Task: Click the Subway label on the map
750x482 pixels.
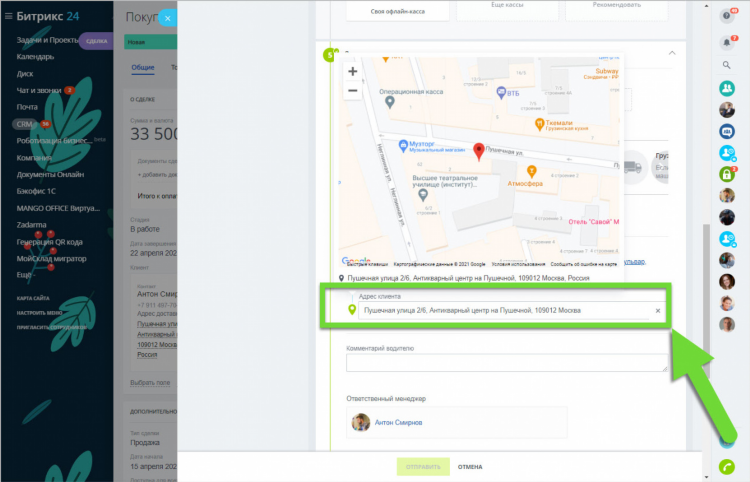Action: (607, 71)
